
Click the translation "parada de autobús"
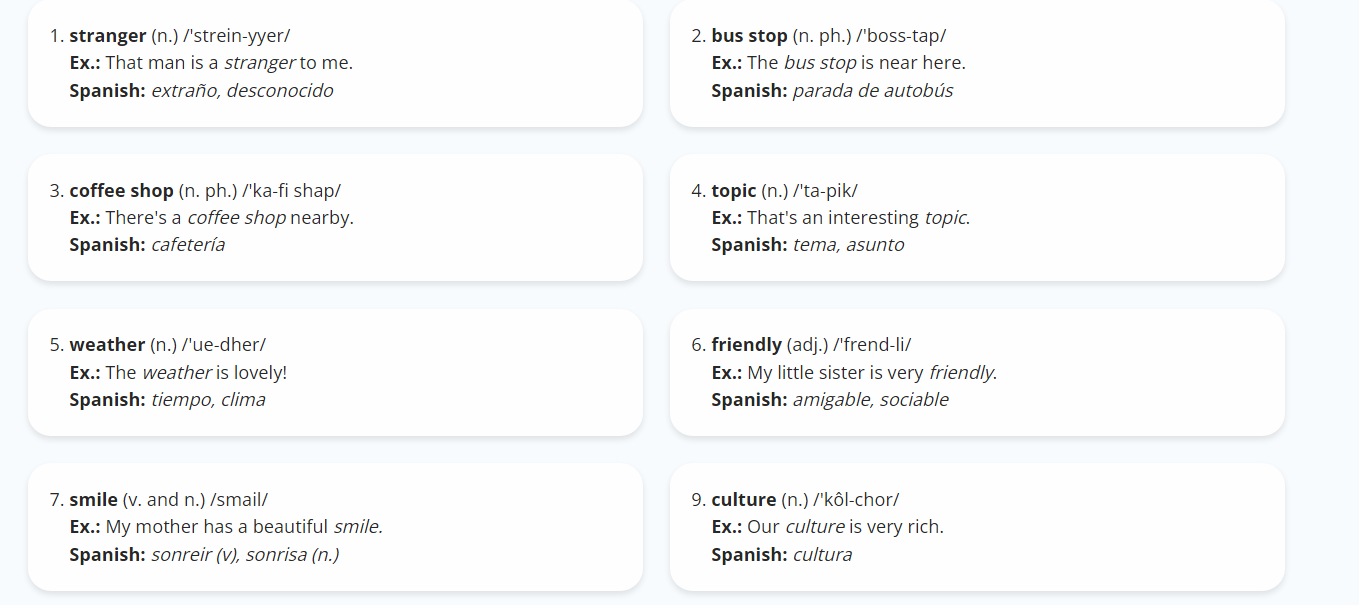pos(873,91)
